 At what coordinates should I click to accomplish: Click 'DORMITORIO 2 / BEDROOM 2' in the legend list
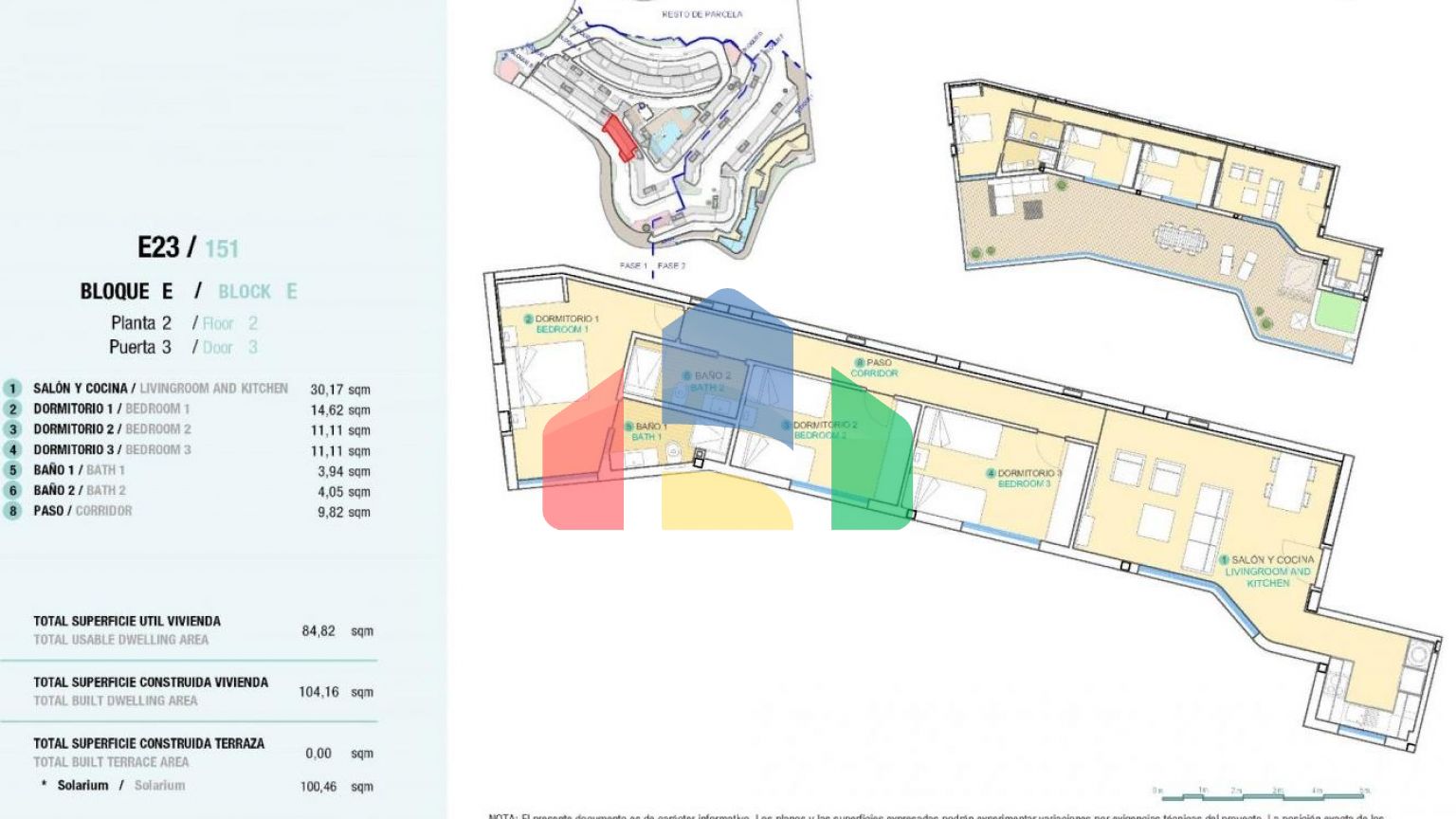112,429
